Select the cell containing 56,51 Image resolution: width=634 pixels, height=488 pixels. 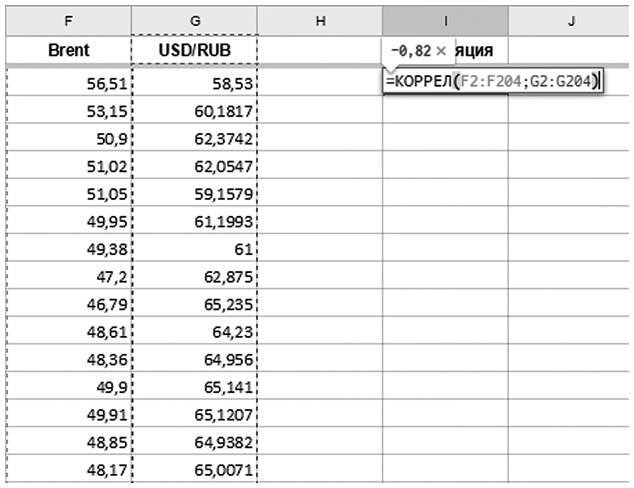68,82
